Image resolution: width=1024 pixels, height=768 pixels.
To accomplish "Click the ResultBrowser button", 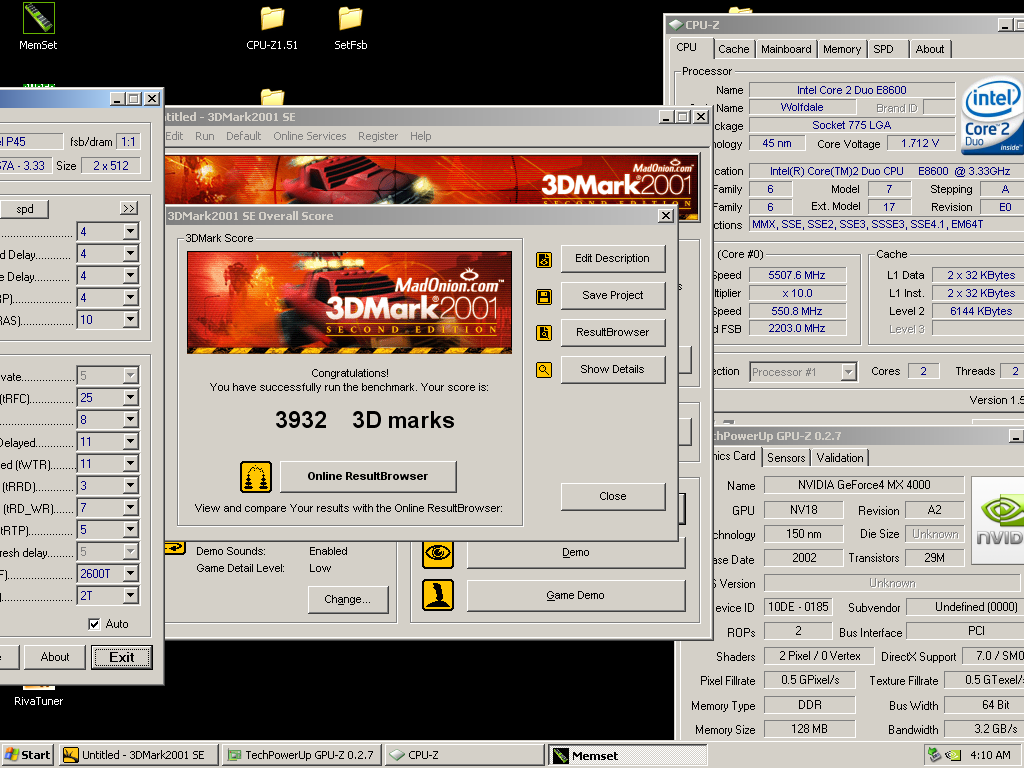I will tap(613, 332).
